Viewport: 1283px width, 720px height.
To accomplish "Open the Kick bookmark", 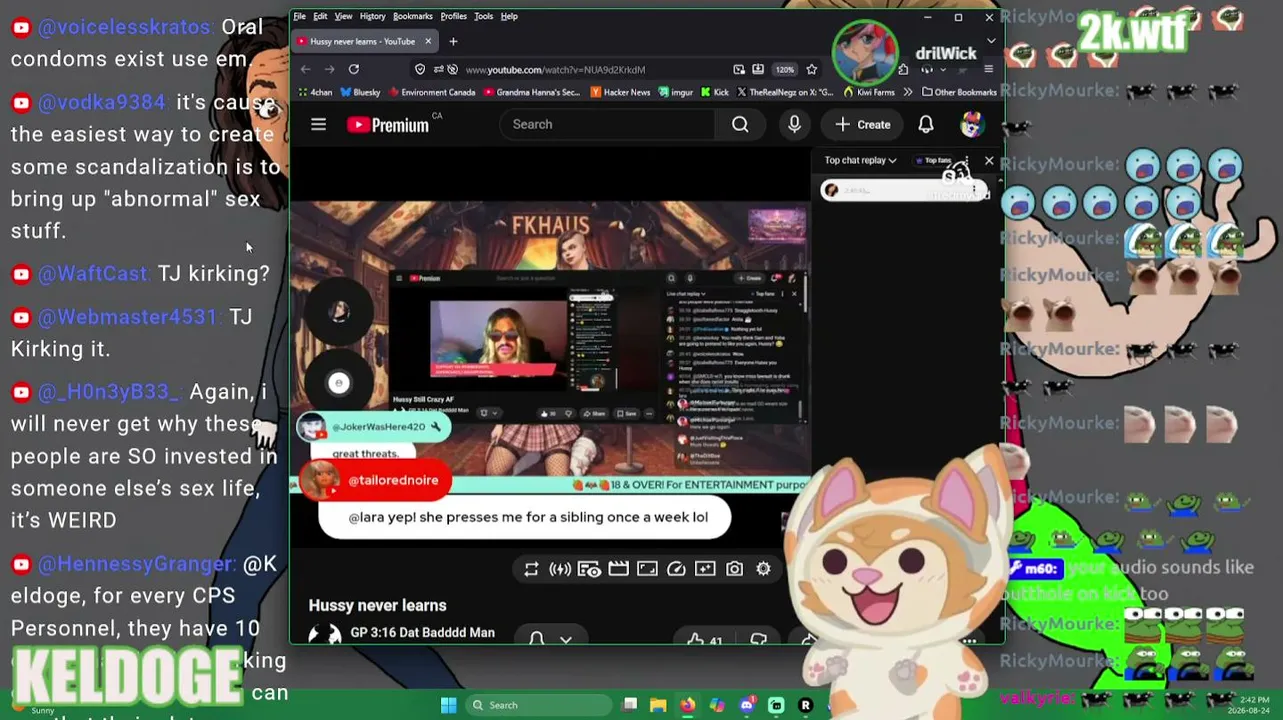I will coord(715,92).
